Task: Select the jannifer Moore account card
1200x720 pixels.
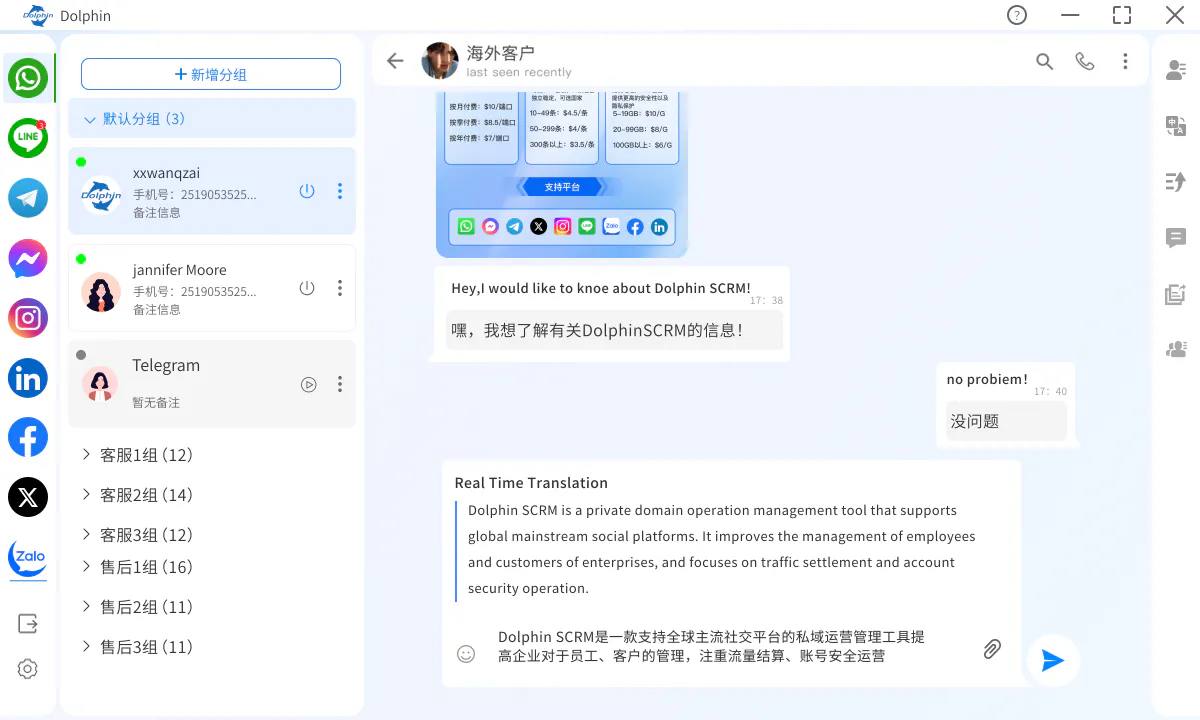Action: [x=212, y=288]
